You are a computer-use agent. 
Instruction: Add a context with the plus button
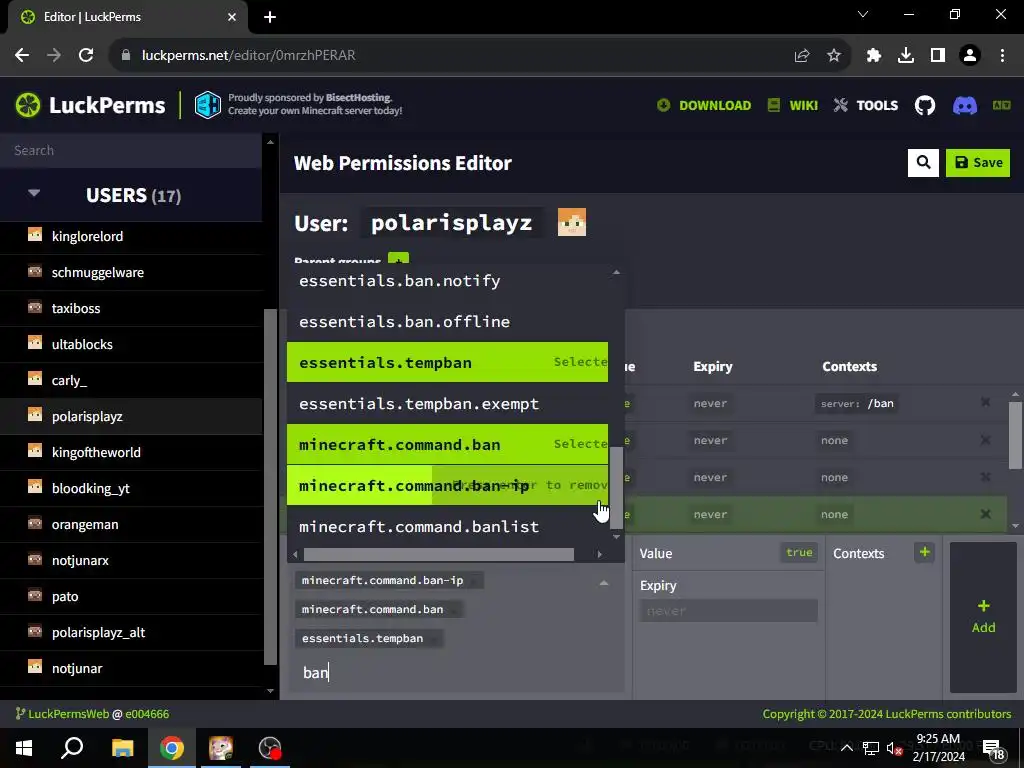pyautogui.click(x=924, y=552)
